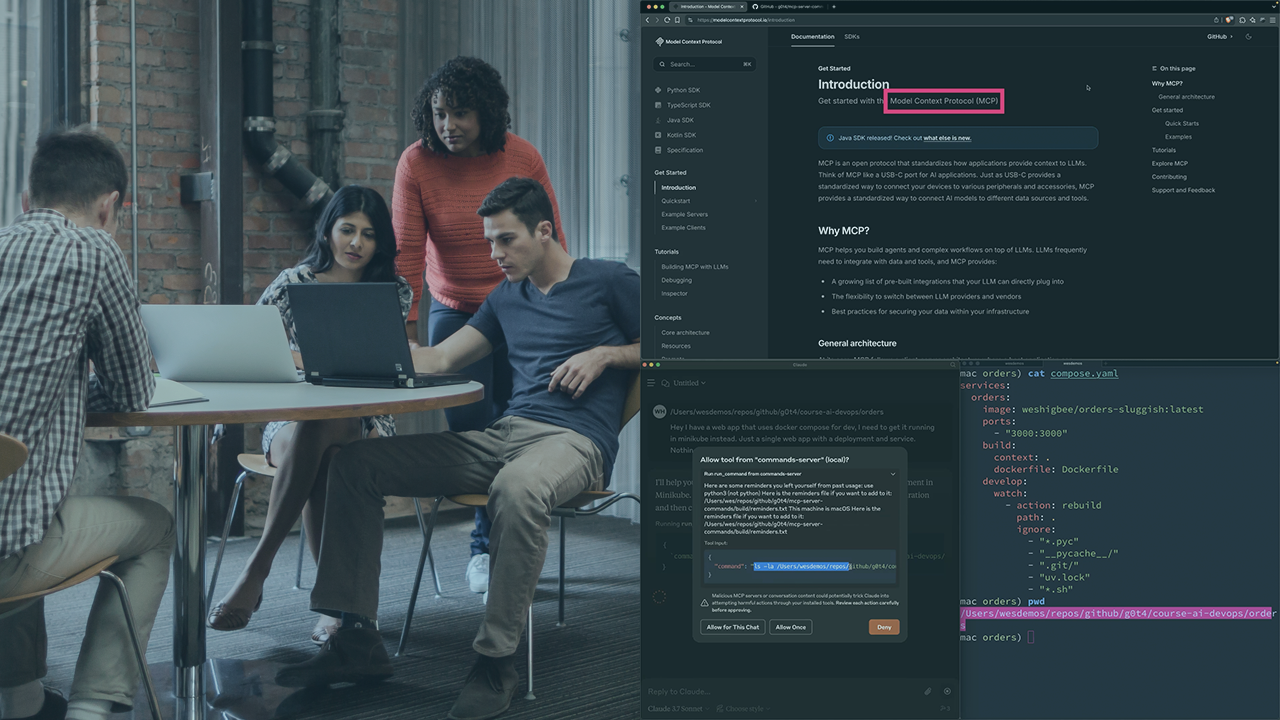This screenshot has width=1280, height=720.
Task: Click the docs Search input field
Action: tap(705, 64)
